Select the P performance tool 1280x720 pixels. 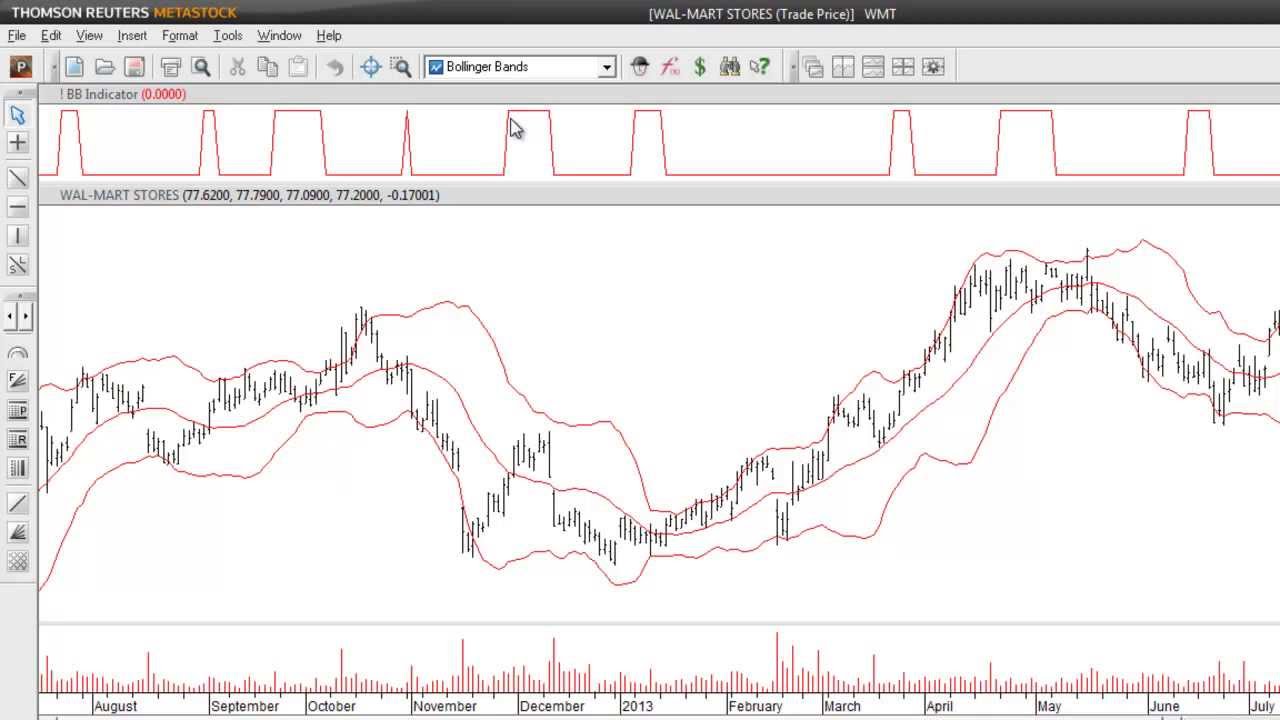18,410
